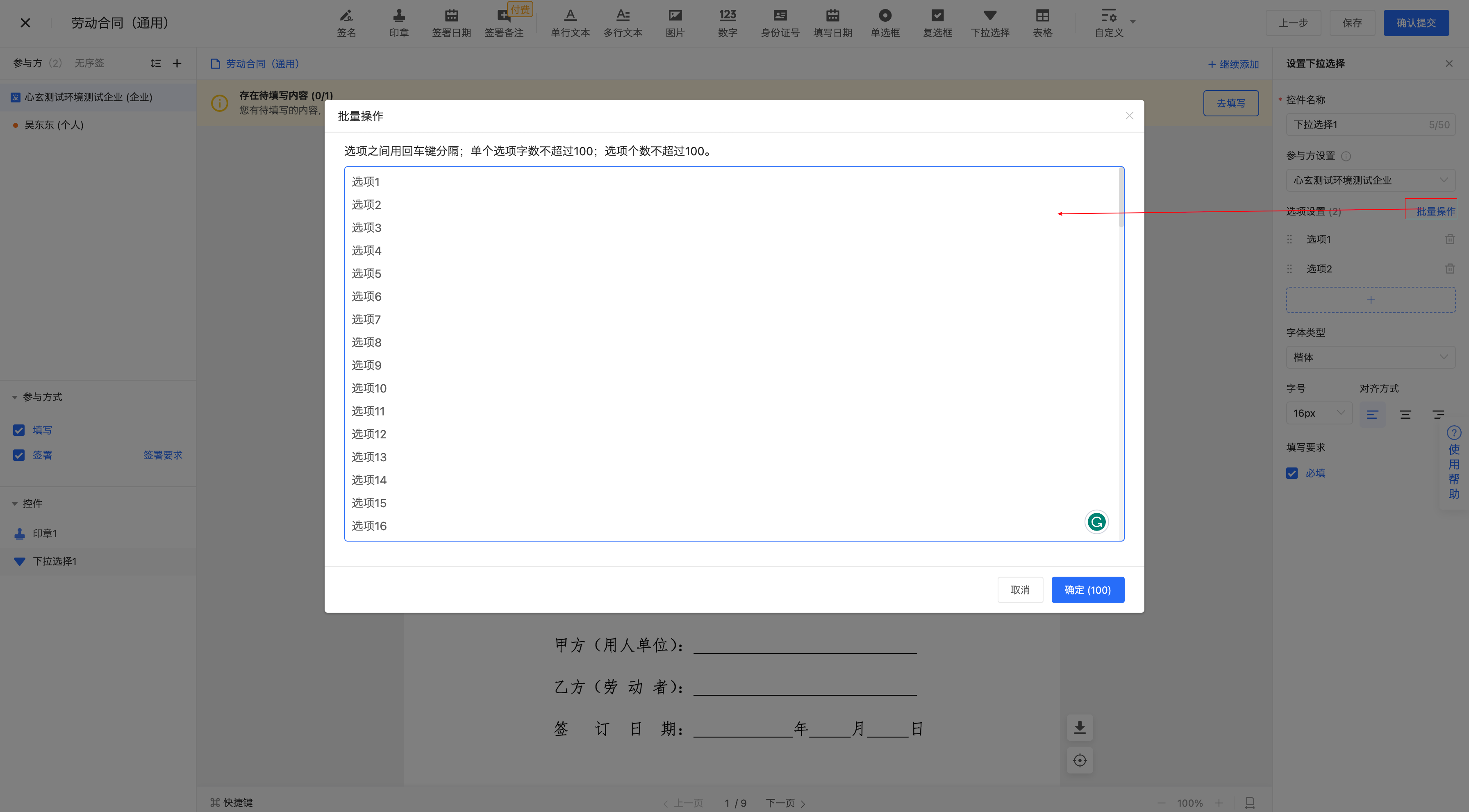Insert a 图片 image control
1469x812 pixels.
pyautogui.click(x=675, y=23)
